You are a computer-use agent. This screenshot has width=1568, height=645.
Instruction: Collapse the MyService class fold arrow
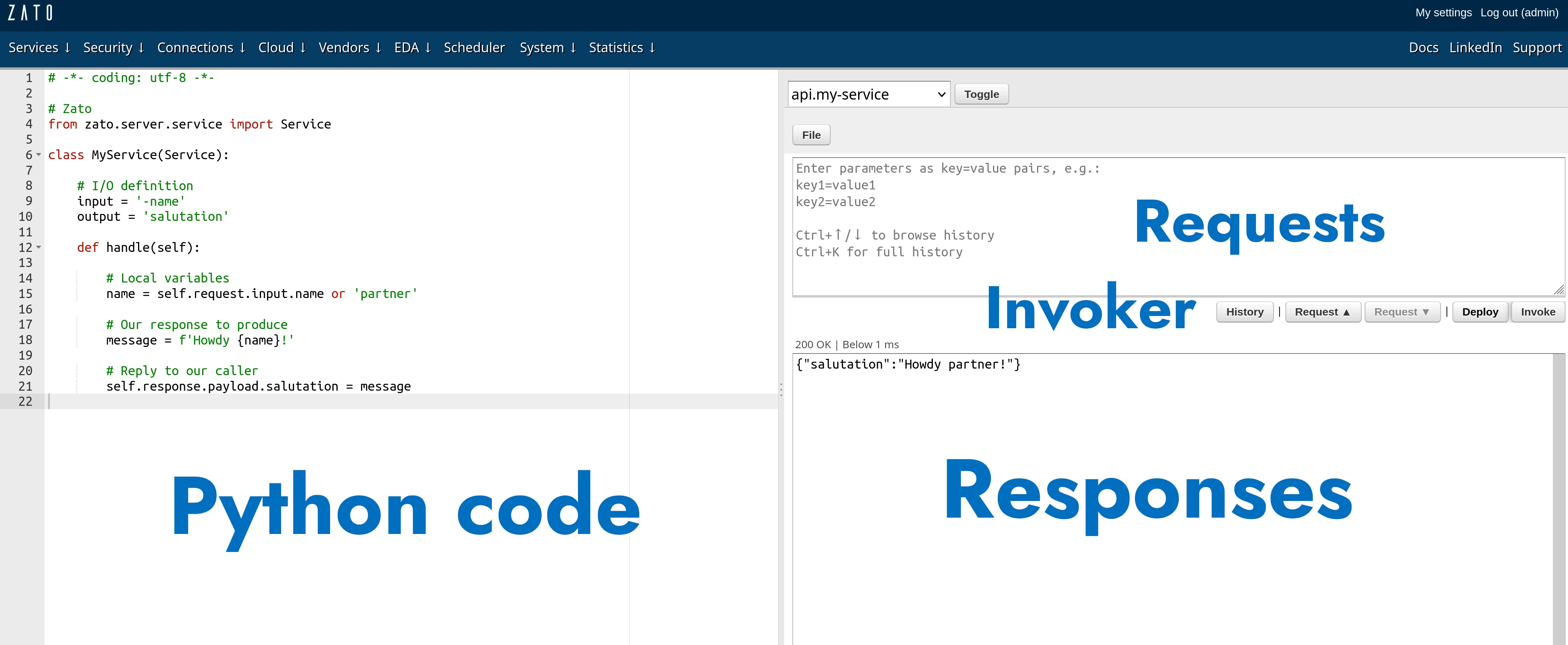[39, 155]
